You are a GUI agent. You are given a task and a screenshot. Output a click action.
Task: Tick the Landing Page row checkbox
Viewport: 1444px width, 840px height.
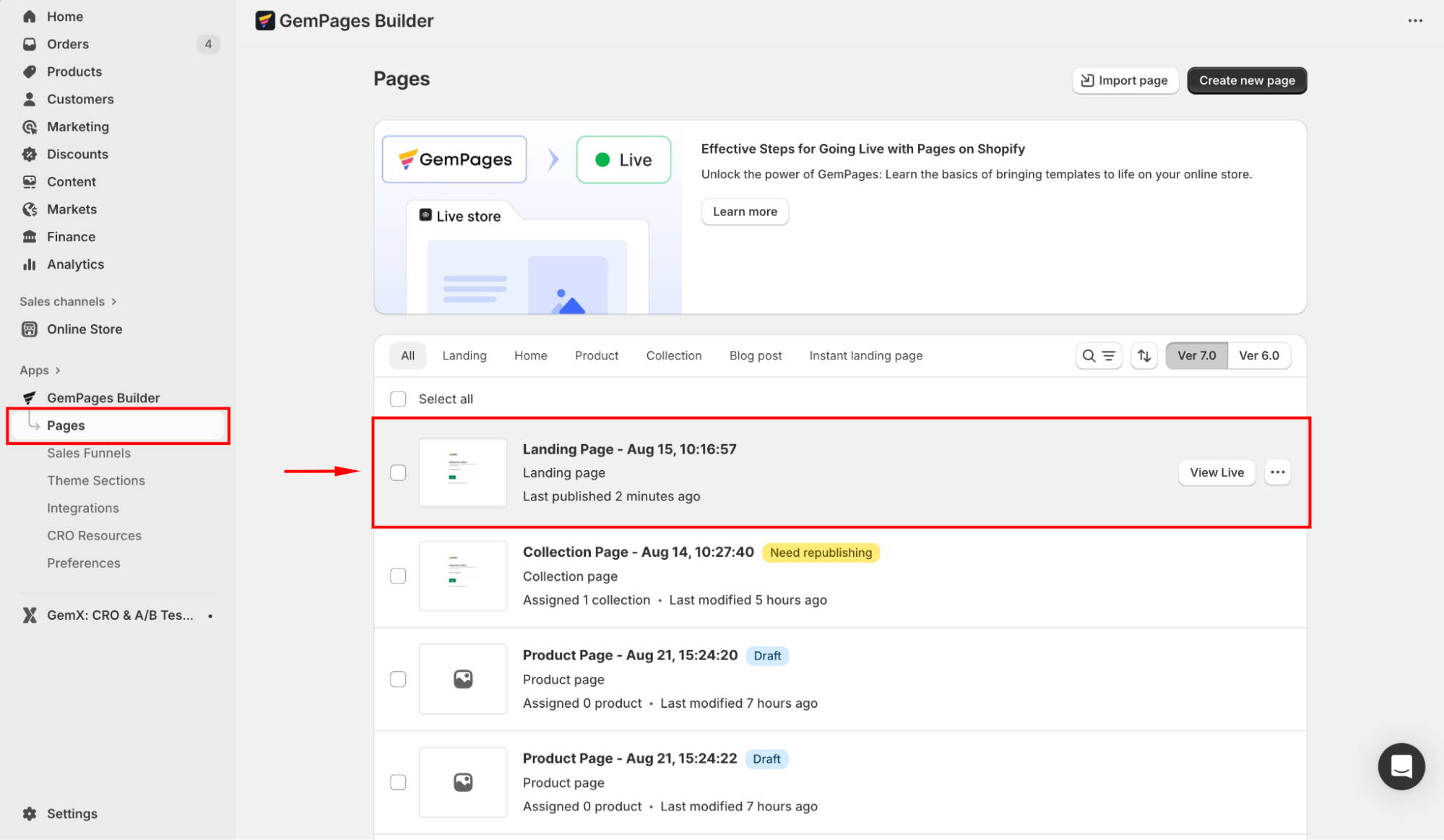click(398, 472)
